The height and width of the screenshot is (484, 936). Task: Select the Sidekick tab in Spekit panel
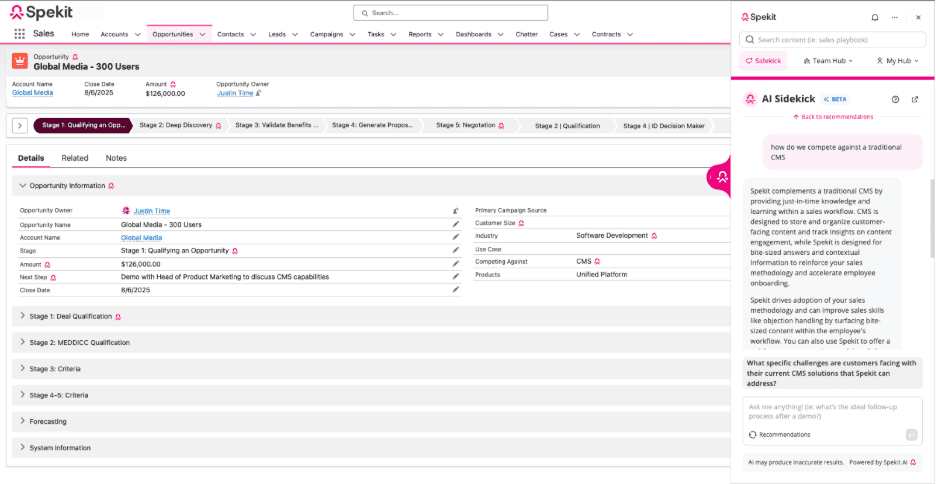[x=763, y=61]
